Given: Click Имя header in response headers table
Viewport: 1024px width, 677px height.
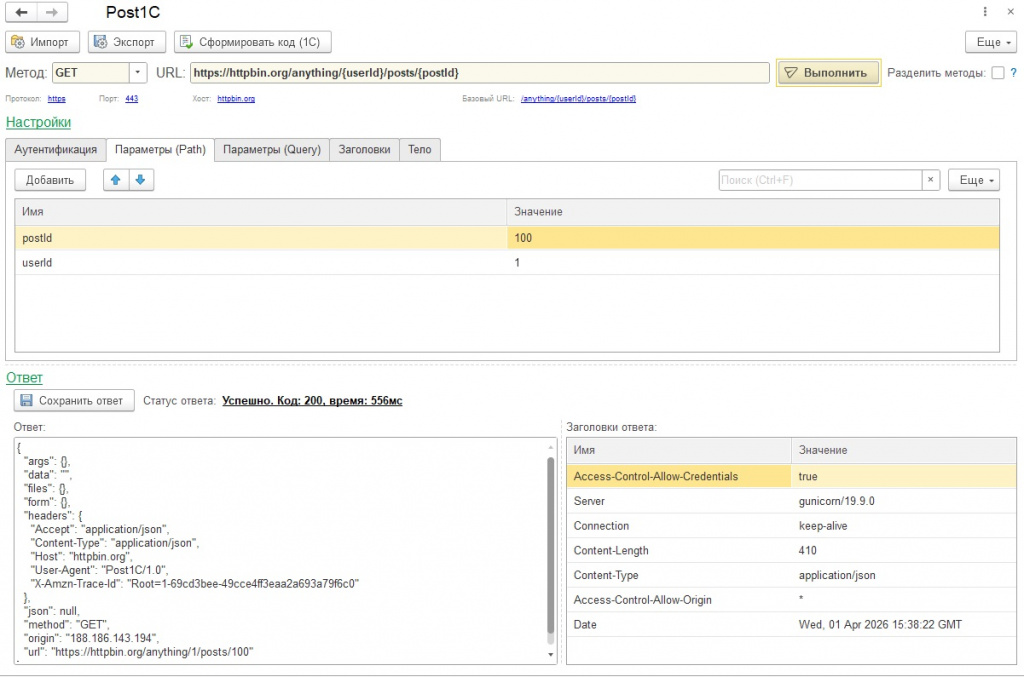Looking at the screenshot, I should pos(679,450).
